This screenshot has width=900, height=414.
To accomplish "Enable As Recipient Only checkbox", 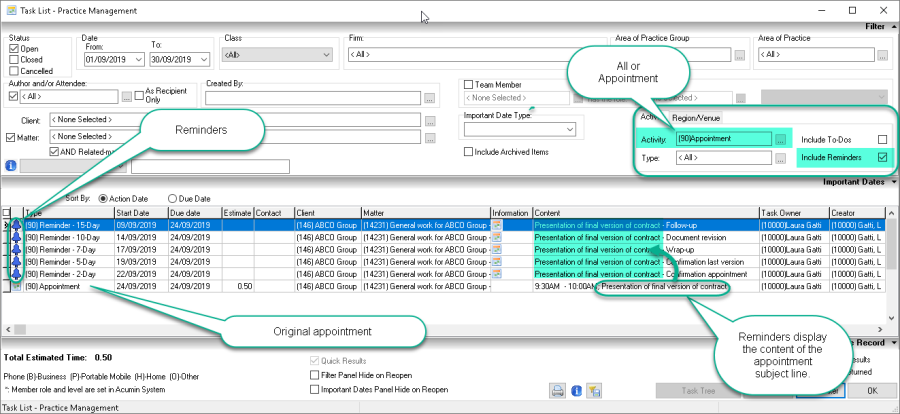I will click(x=139, y=95).
